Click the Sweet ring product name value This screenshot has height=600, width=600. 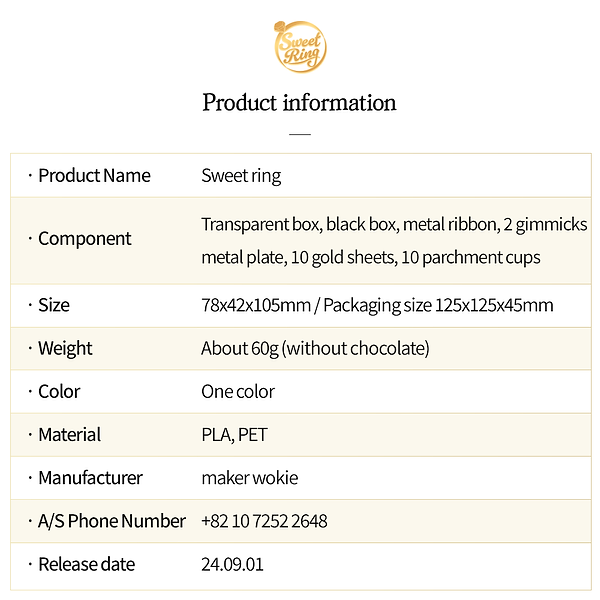(x=241, y=176)
